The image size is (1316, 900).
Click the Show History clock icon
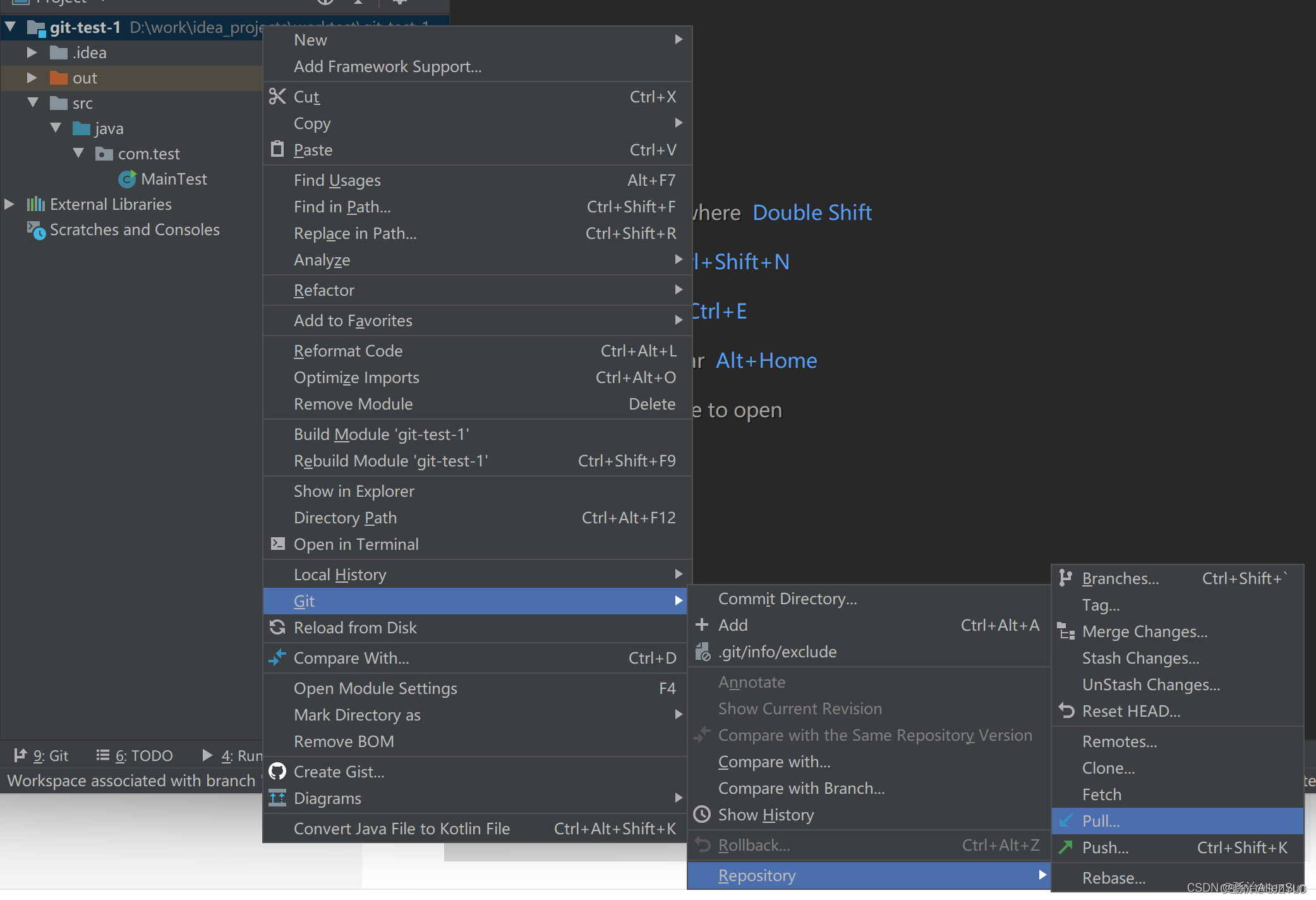(702, 814)
